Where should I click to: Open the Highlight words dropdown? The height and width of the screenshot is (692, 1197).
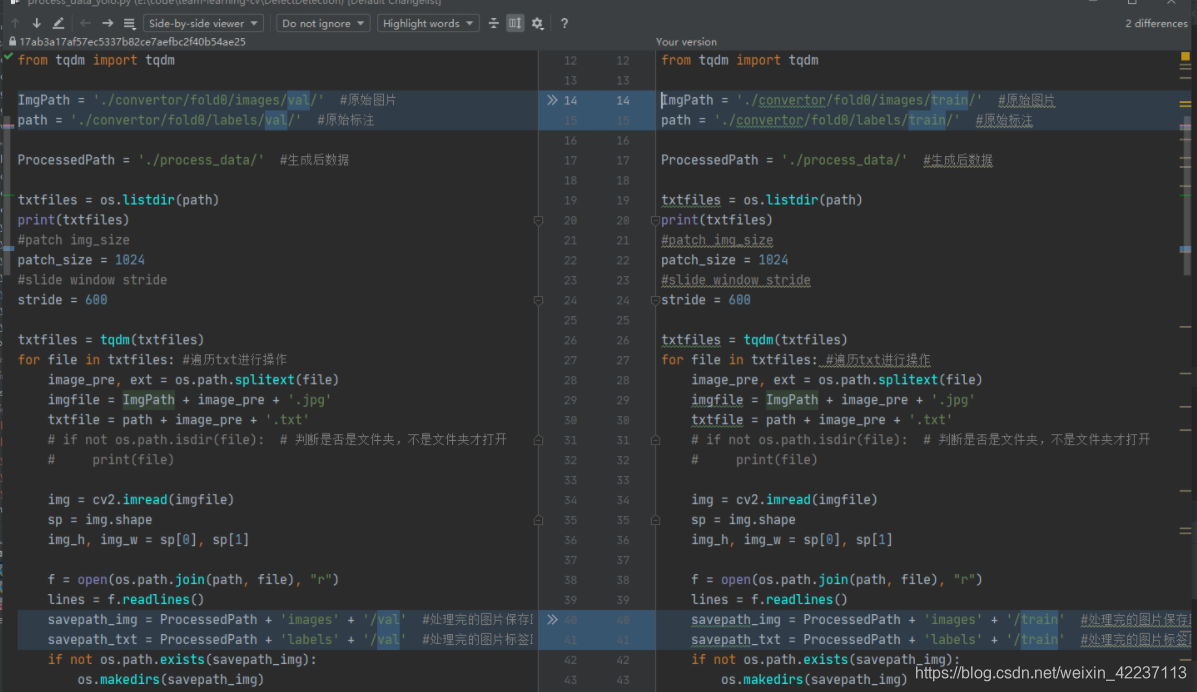[428, 24]
